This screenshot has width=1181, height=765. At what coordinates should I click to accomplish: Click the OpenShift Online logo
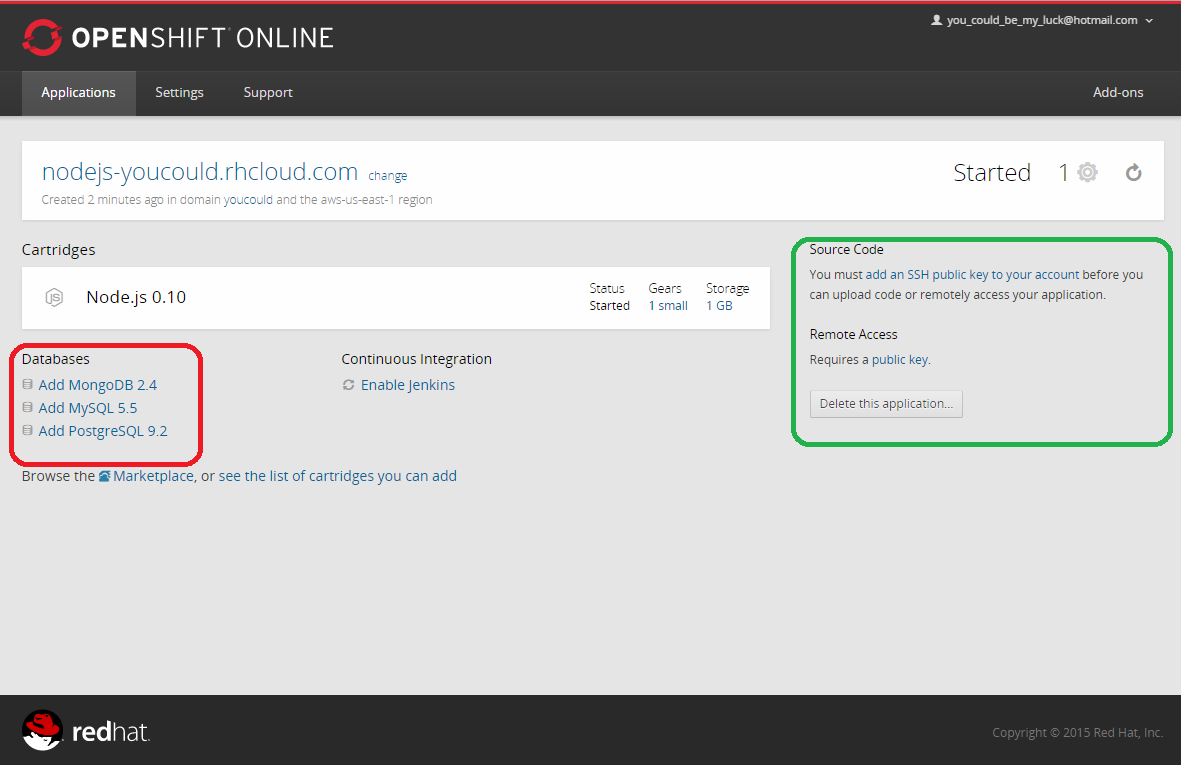[x=178, y=37]
